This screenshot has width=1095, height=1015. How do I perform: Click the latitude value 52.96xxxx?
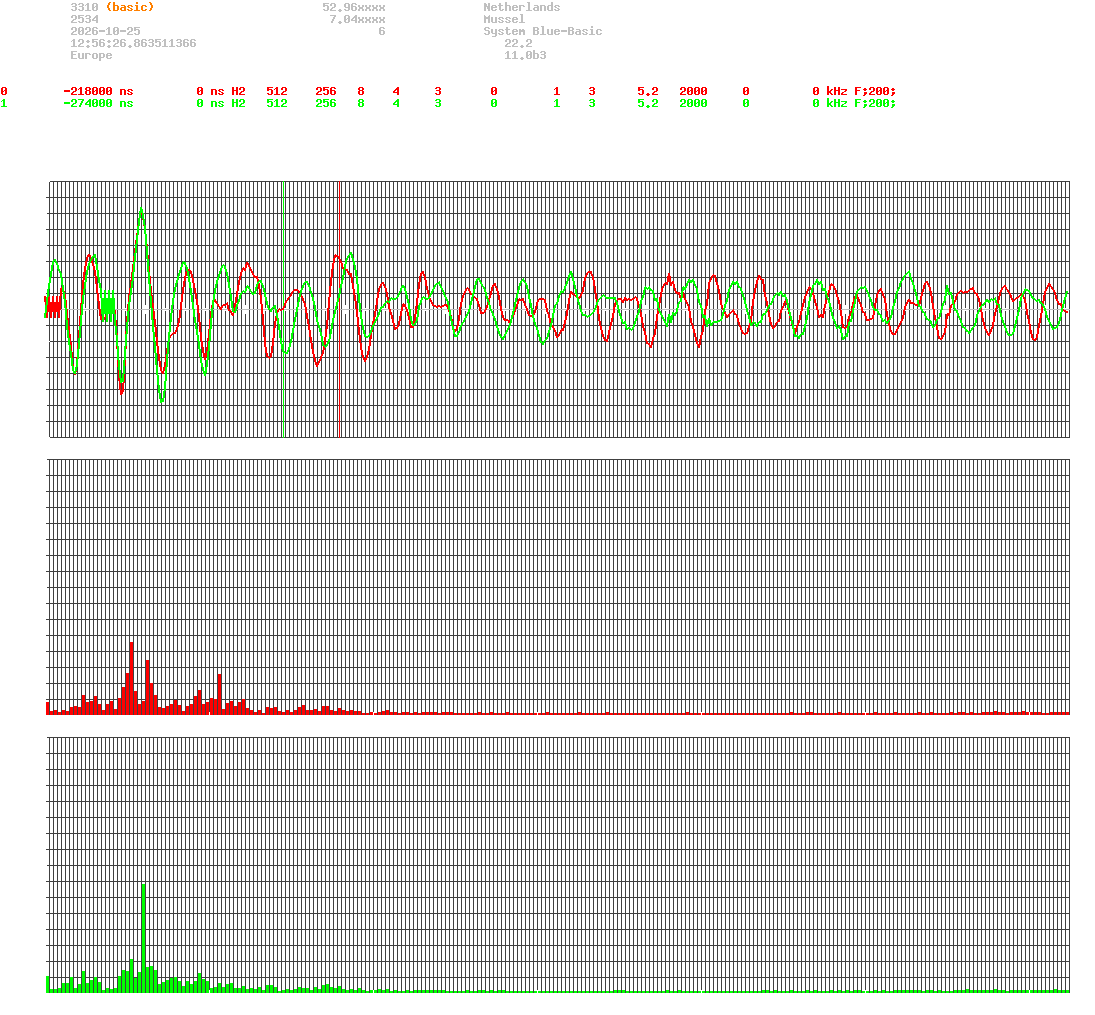coord(353,7)
